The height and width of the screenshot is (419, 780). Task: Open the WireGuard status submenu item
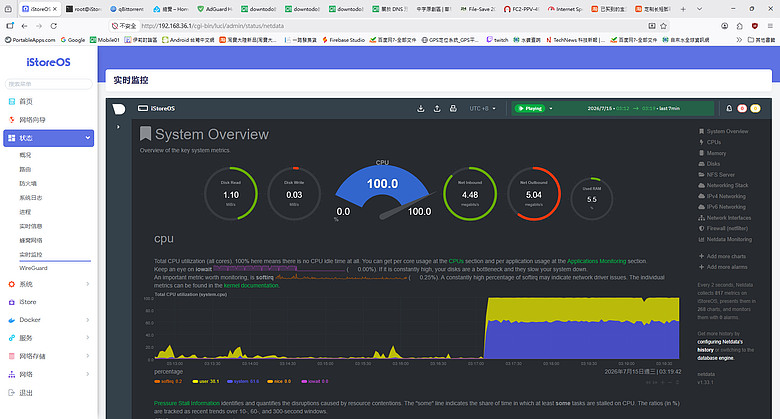(33, 268)
